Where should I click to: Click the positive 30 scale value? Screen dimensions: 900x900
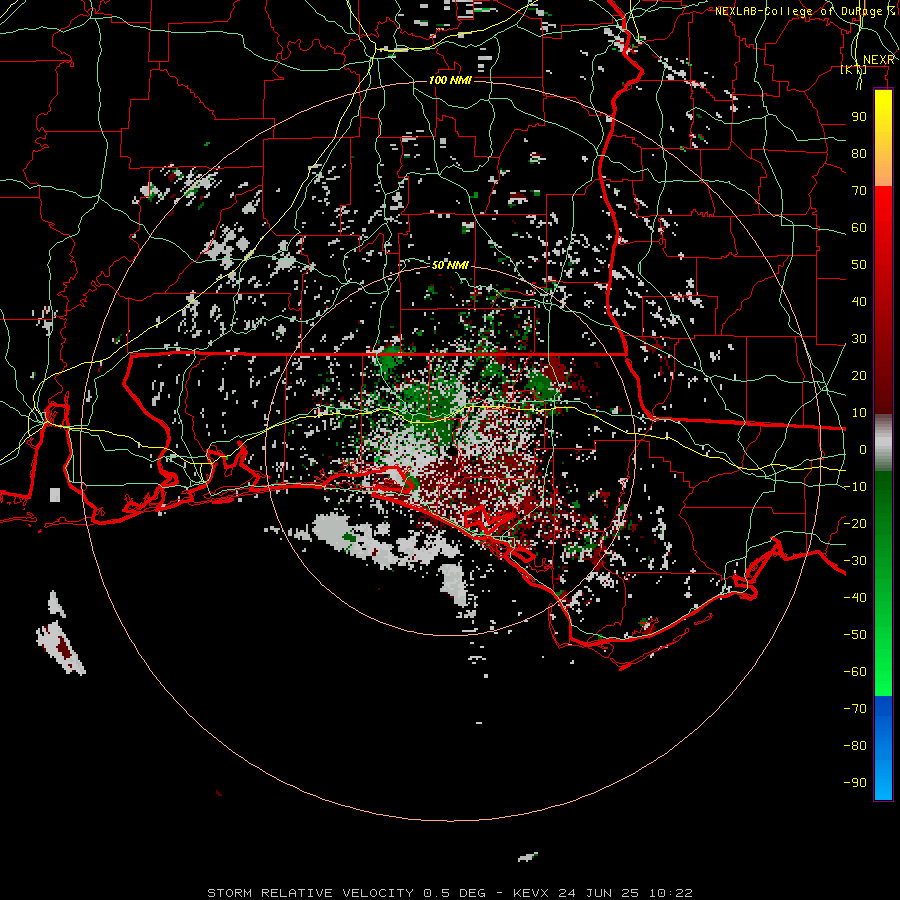pyautogui.click(x=859, y=339)
